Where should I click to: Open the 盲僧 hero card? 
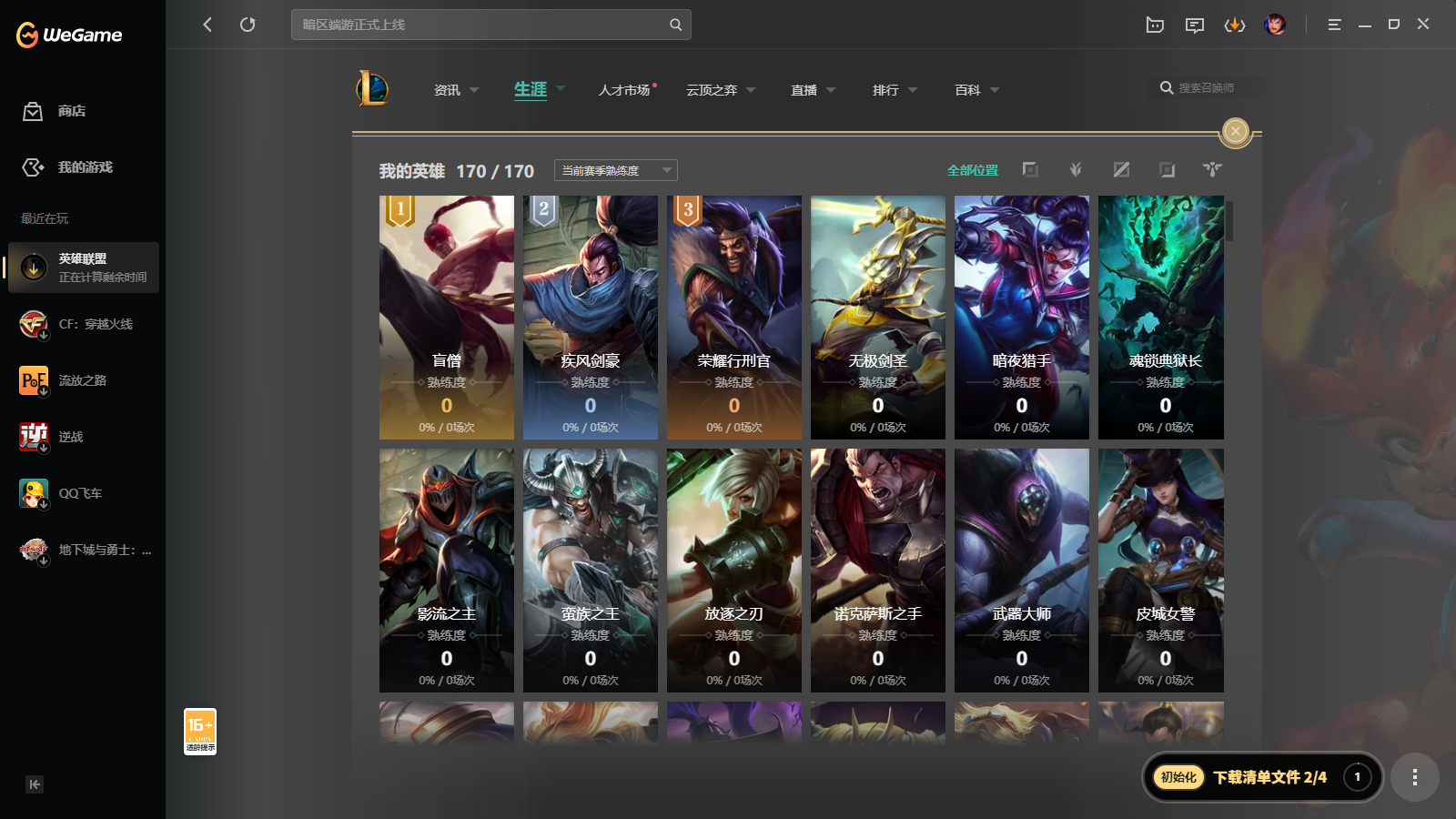pyautogui.click(x=447, y=318)
